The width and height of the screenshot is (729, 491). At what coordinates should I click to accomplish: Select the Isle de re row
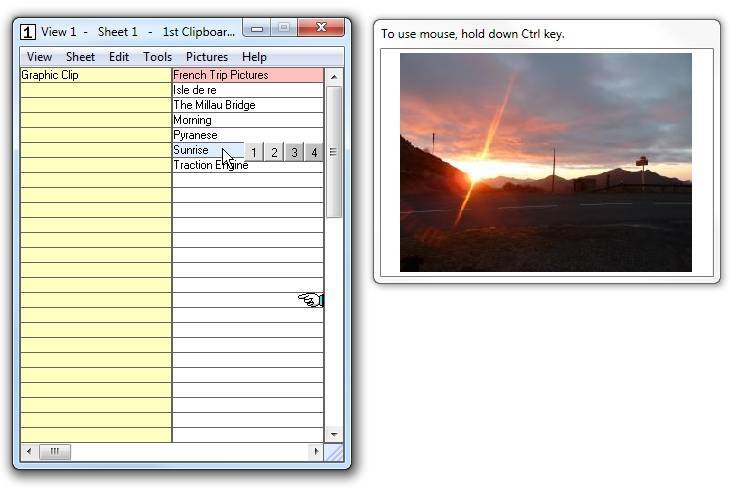click(248, 90)
